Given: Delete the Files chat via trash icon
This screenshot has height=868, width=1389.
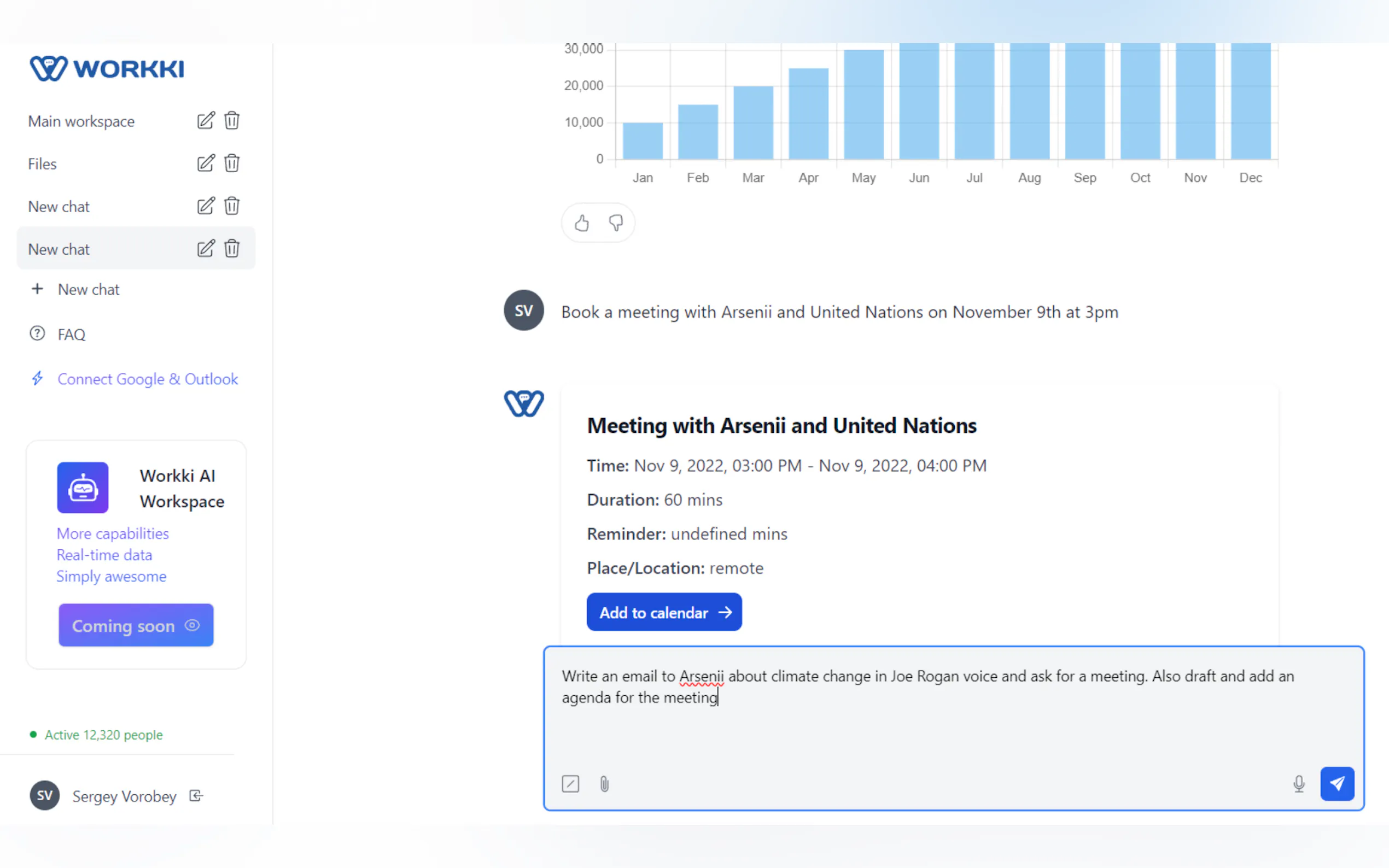Looking at the screenshot, I should (x=231, y=163).
